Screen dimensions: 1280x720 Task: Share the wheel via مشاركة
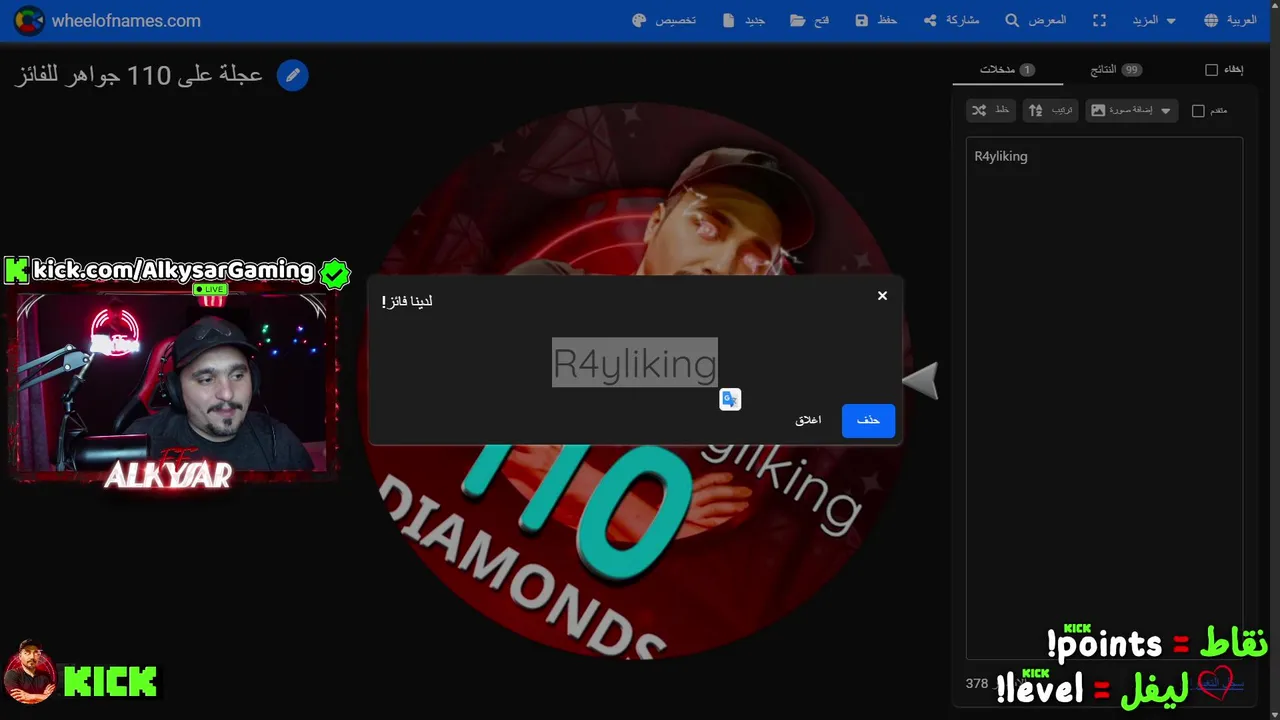pos(951,20)
